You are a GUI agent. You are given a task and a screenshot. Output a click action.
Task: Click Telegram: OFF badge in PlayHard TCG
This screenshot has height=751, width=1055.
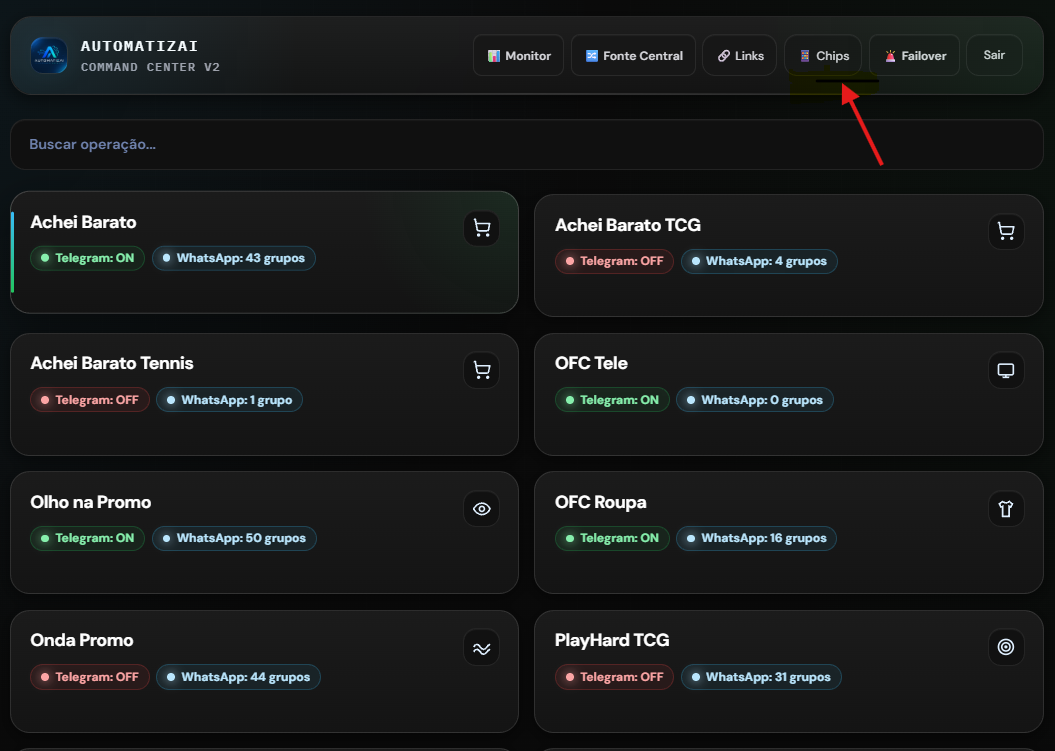point(614,677)
